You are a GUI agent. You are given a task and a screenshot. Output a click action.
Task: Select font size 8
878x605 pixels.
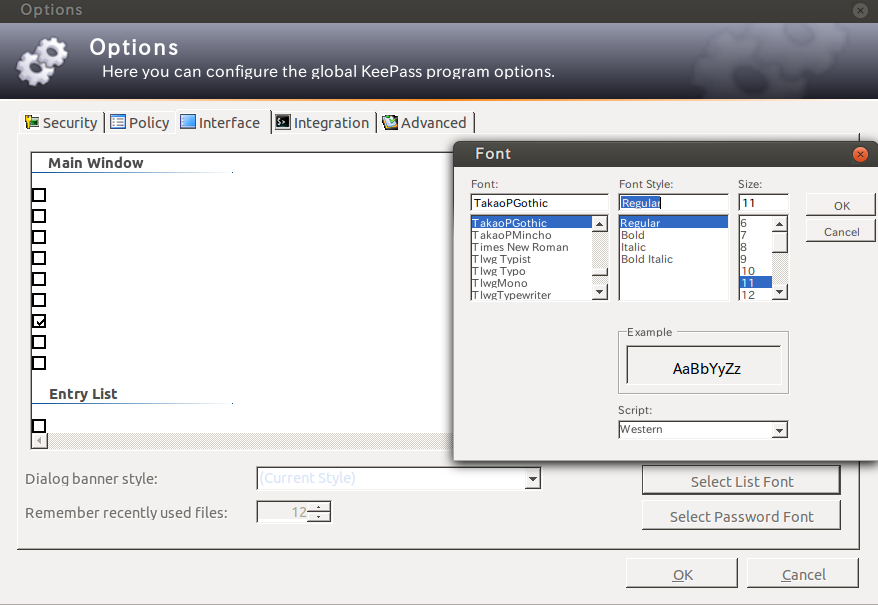coord(755,247)
